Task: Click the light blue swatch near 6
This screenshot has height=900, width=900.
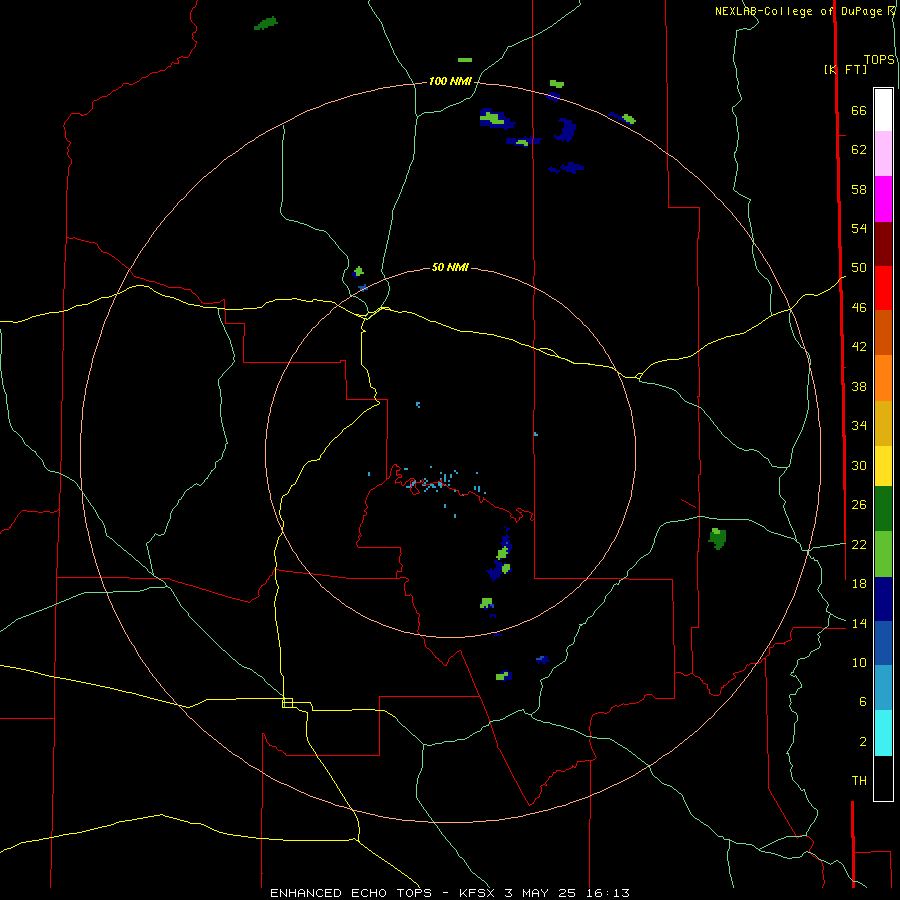Action: 883,688
